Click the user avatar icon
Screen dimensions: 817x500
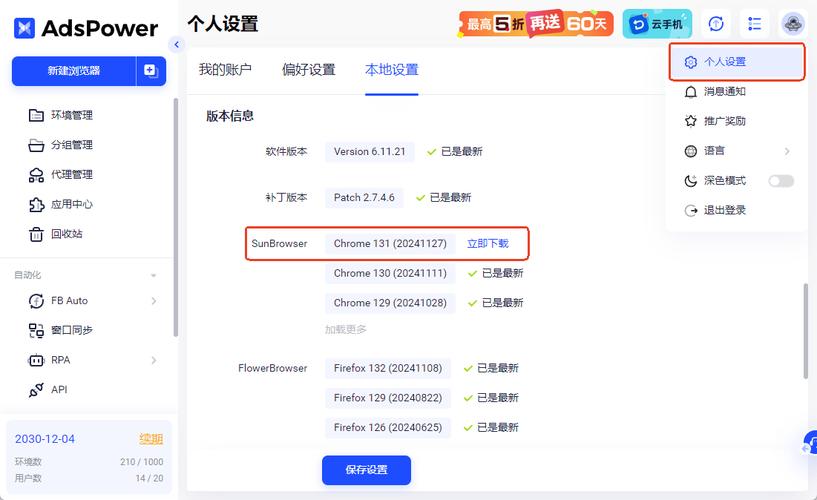tap(793, 23)
